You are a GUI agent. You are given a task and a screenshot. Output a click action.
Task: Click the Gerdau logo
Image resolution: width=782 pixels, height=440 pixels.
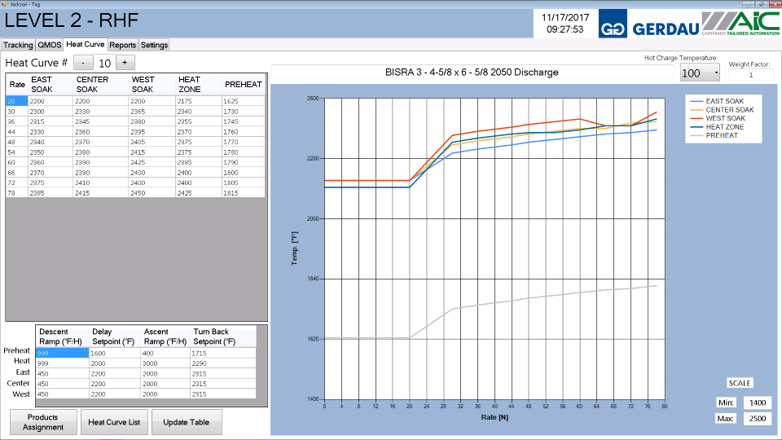650,24
